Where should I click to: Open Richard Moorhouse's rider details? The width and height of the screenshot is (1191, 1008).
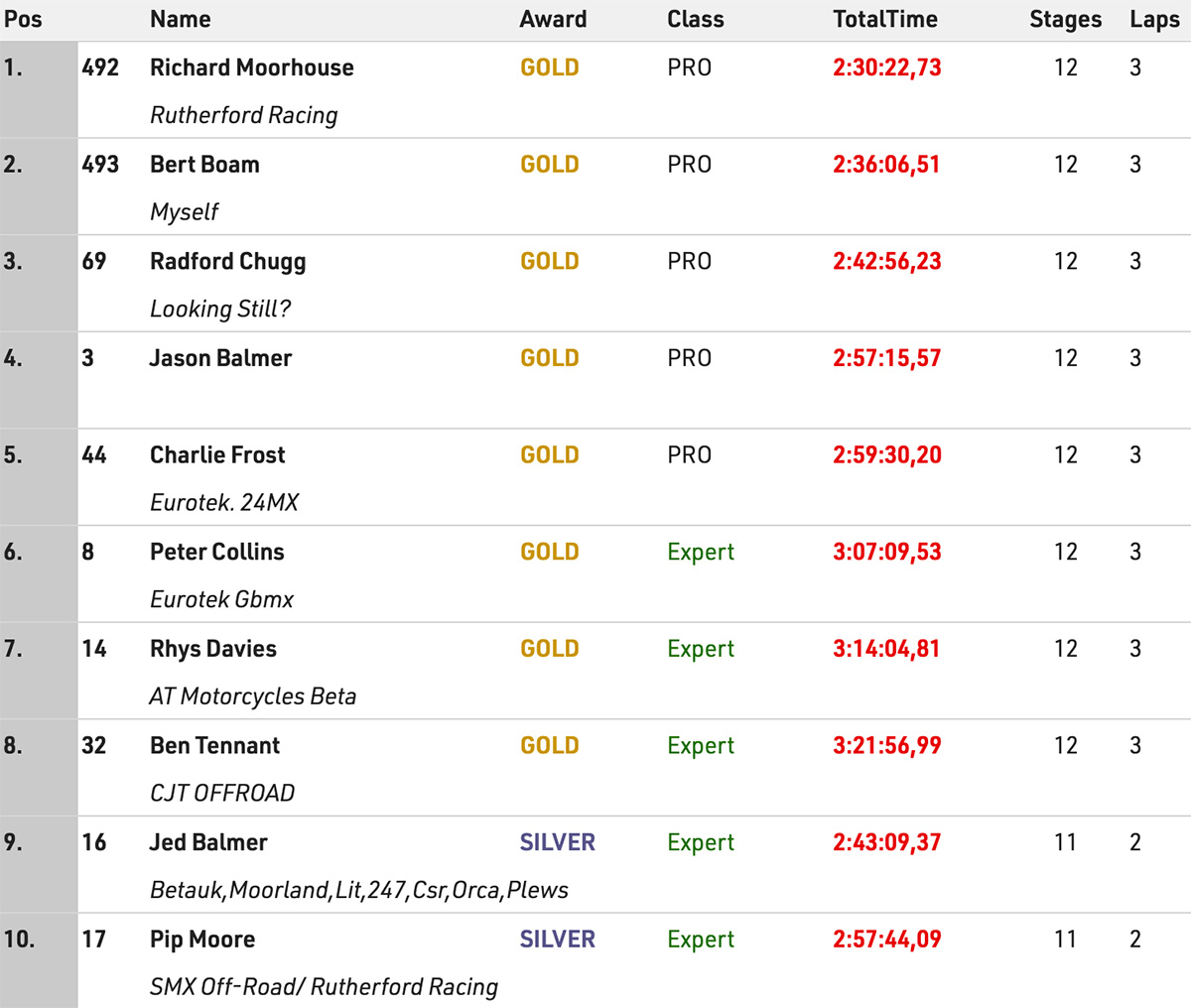click(251, 67)
